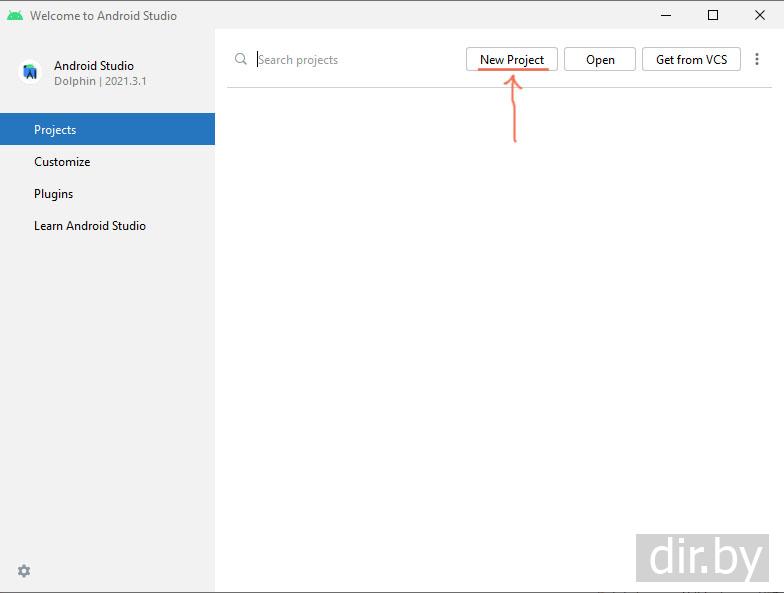Viewport: 784px width, 593px height.
Task: Switch to the Customize section
Action: pyautogui.click(x=62, y=162)
